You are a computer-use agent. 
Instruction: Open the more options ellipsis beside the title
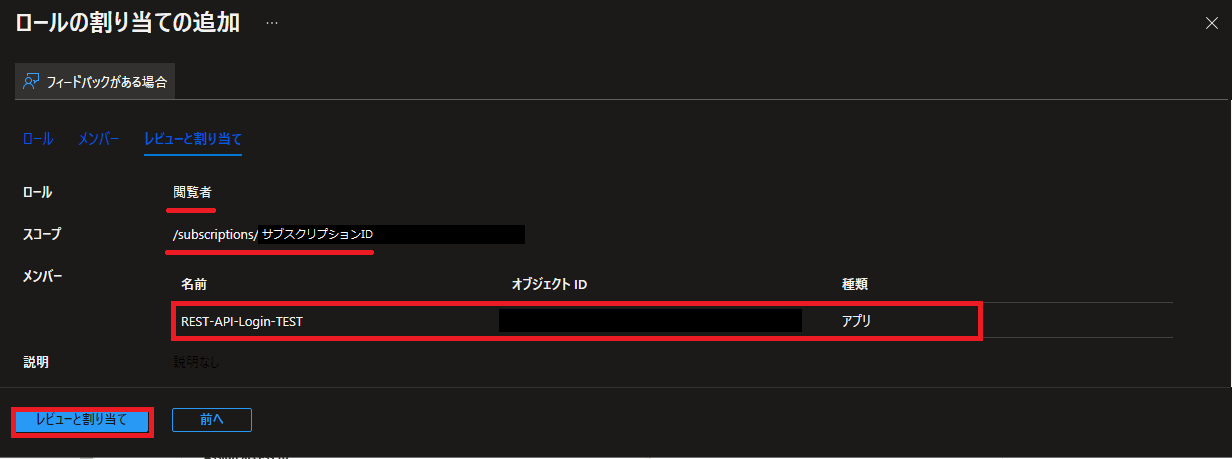pos(272,23)
